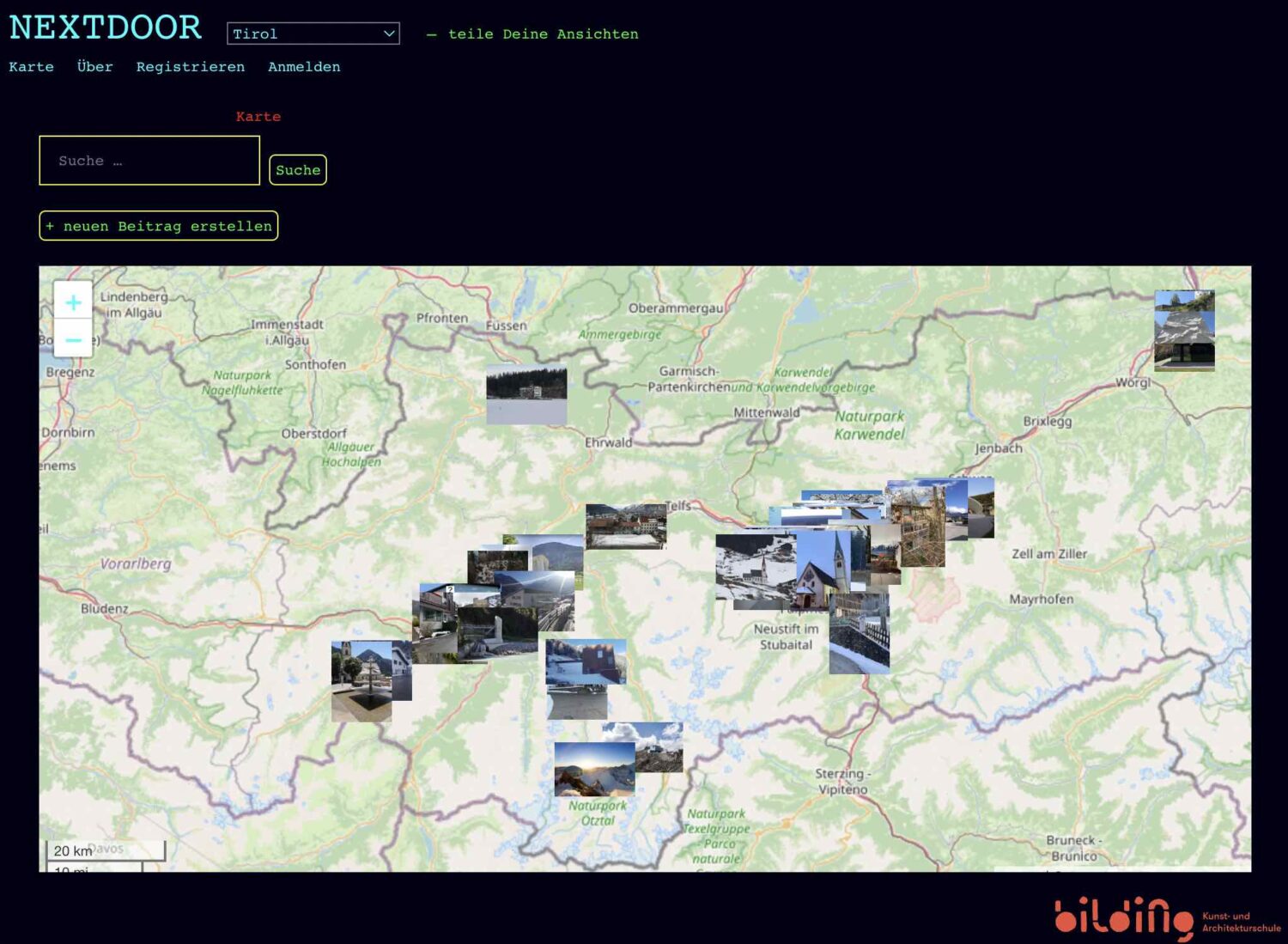Click the NEXTDOOR site logo
1288x944 pixels.
[106, 27]
